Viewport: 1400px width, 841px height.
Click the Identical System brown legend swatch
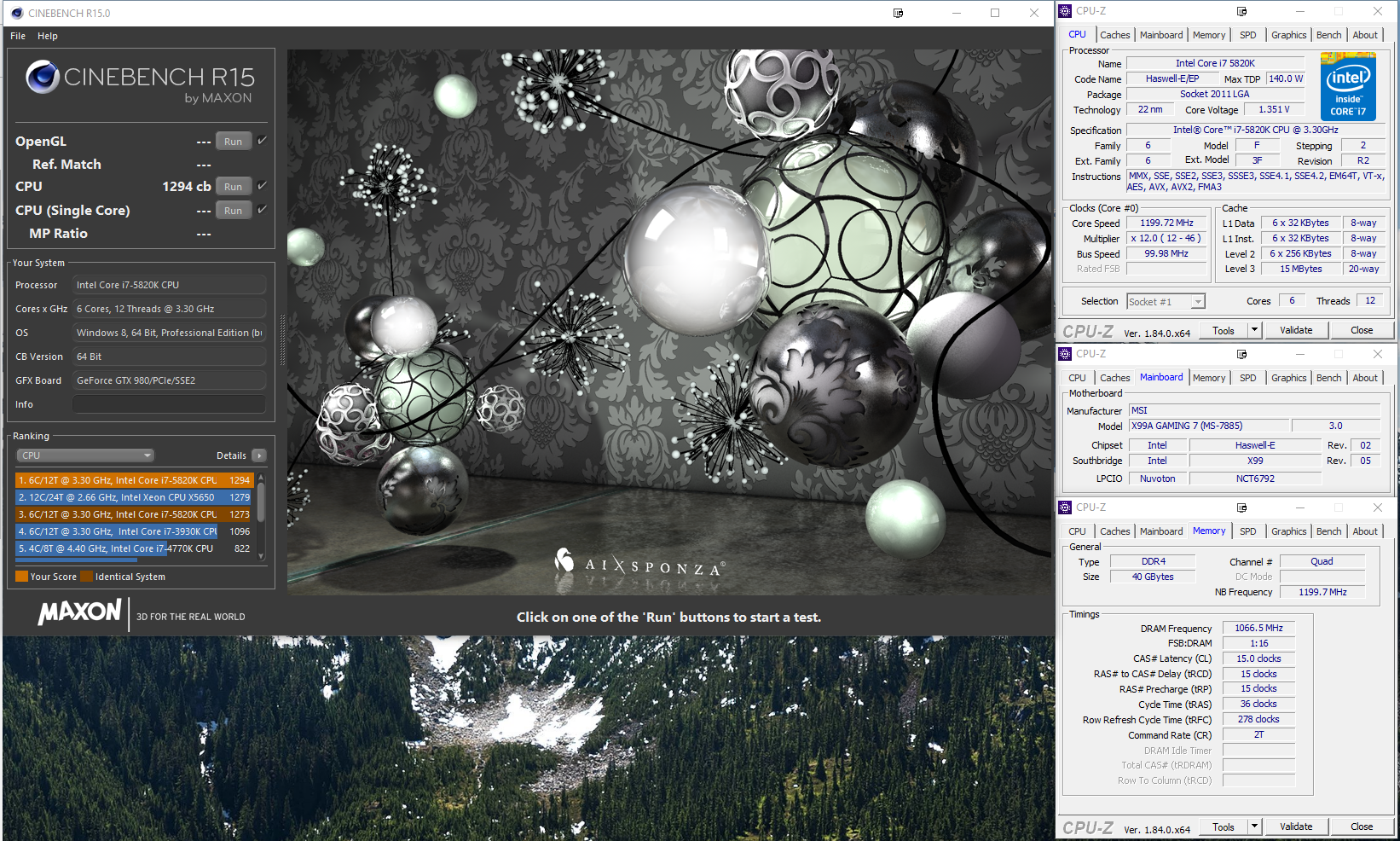pos(87,577)
